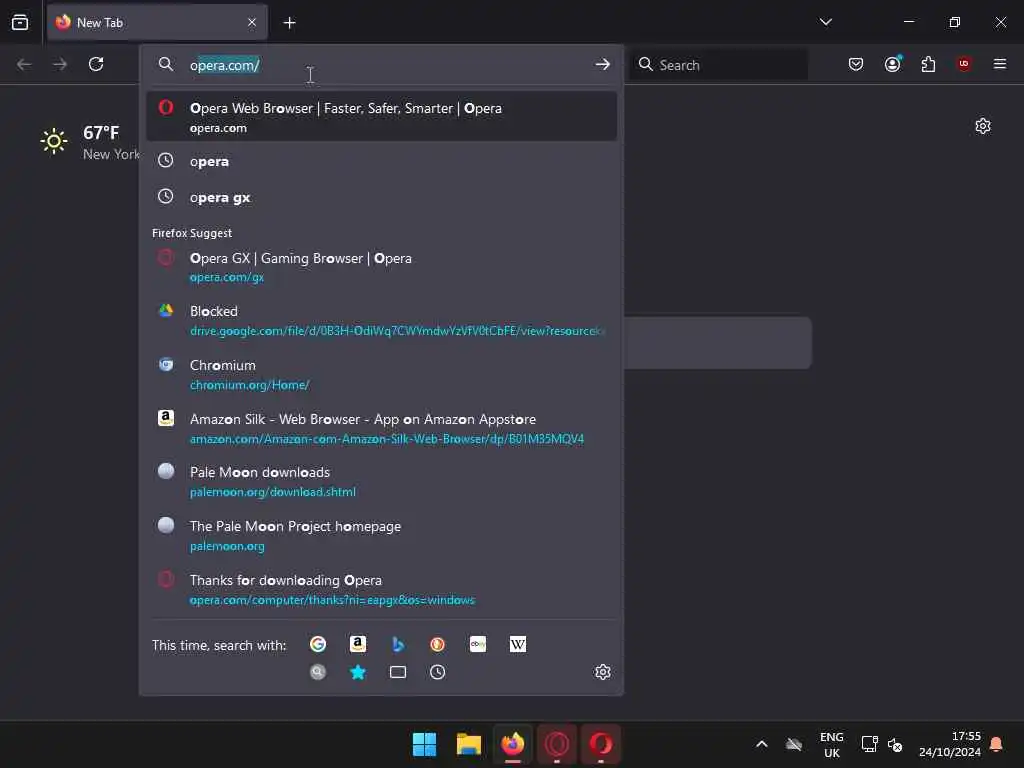Image resolution: width=1024 pixels, height=768 pixels.
Task: Open search settings gear in dropdown
Action: (x=602, y=672)
